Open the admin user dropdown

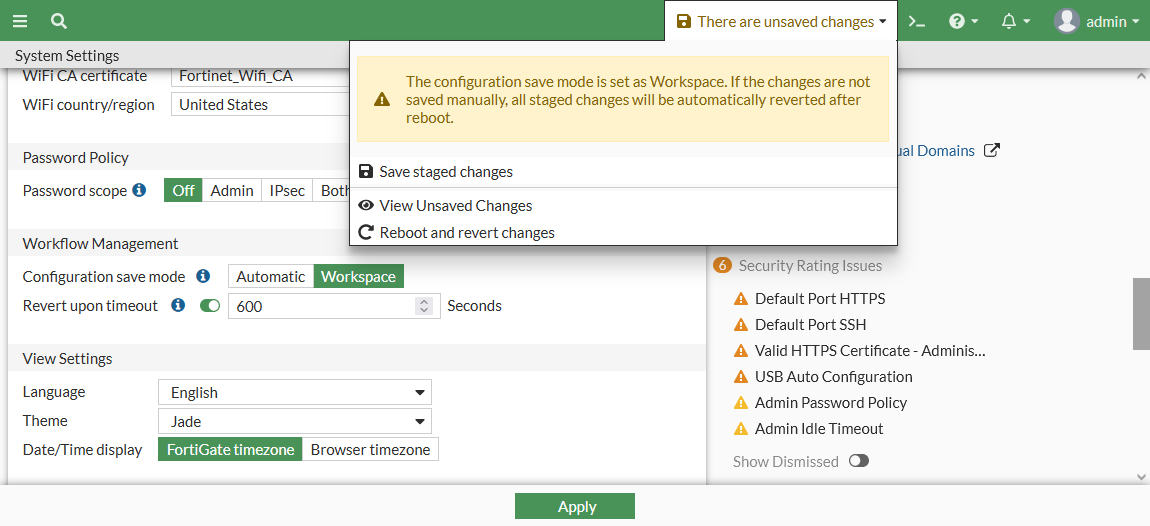tap(1096, 21)
